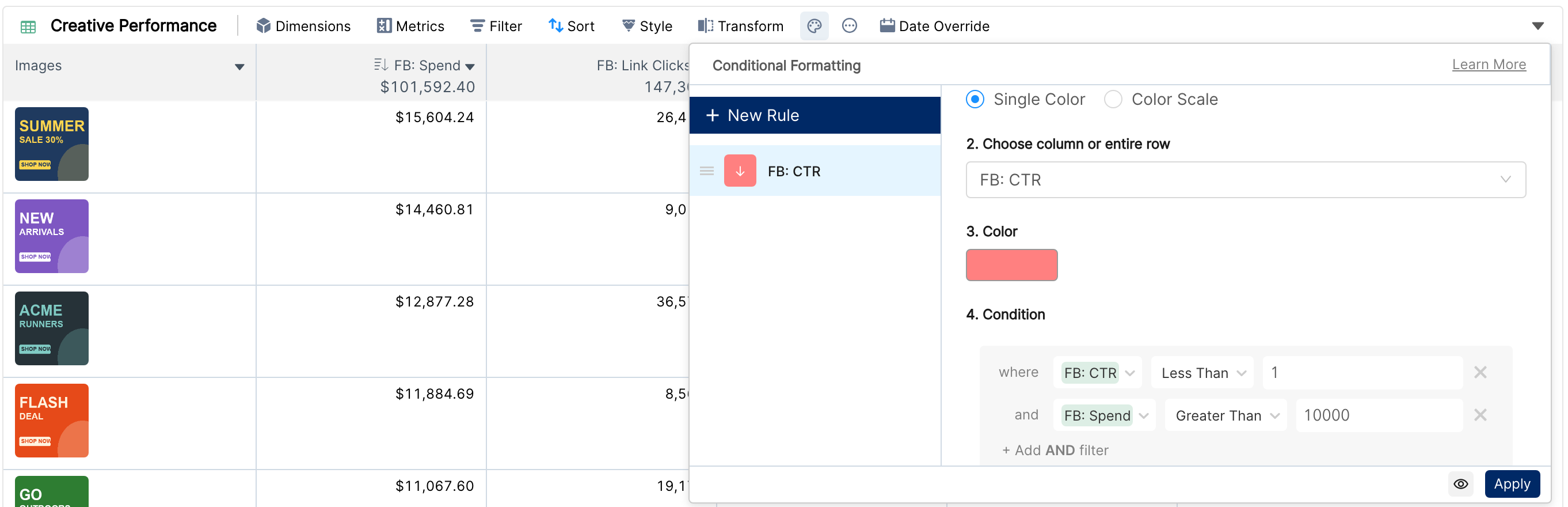The height and width of the screenshot is (507, 1568).
Task: Open the Metrics menu
Action: (x=411, y=26)
